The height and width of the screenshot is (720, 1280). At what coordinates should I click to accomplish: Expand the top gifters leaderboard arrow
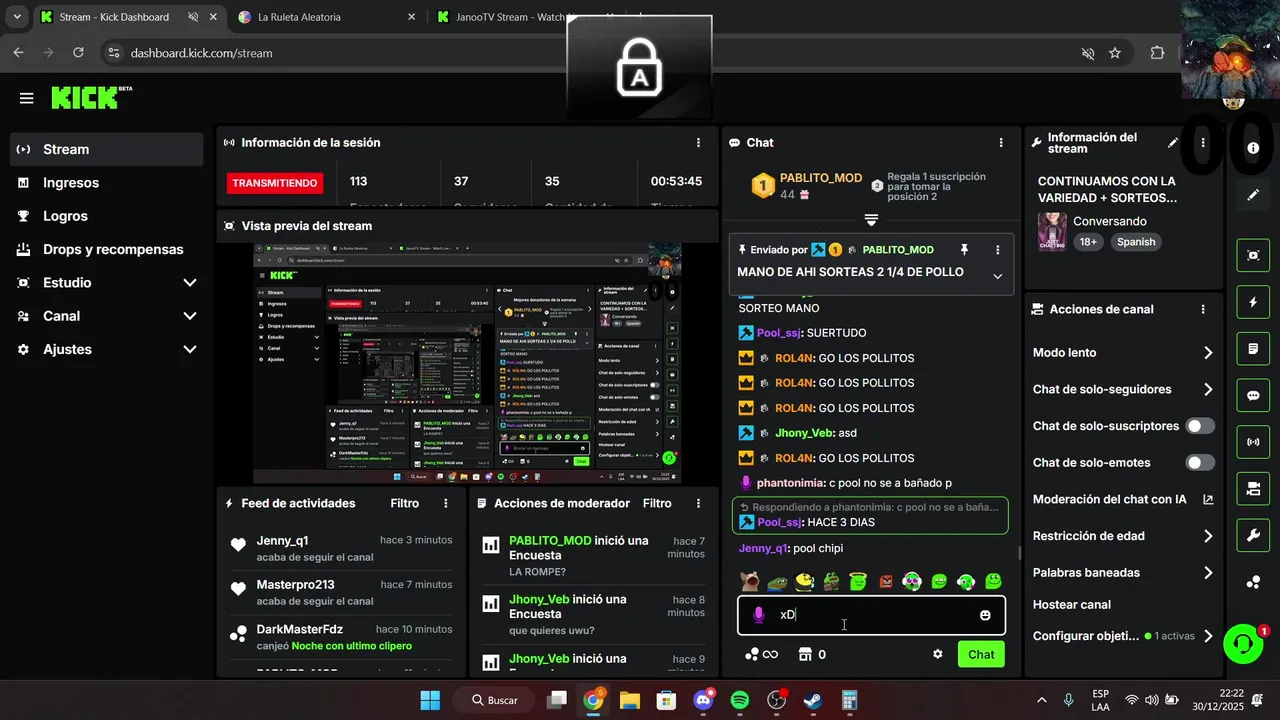[x=871, y=220]
